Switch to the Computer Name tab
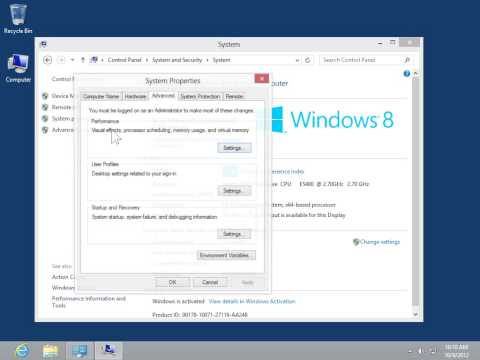480x360 pixels. [101, 97]
